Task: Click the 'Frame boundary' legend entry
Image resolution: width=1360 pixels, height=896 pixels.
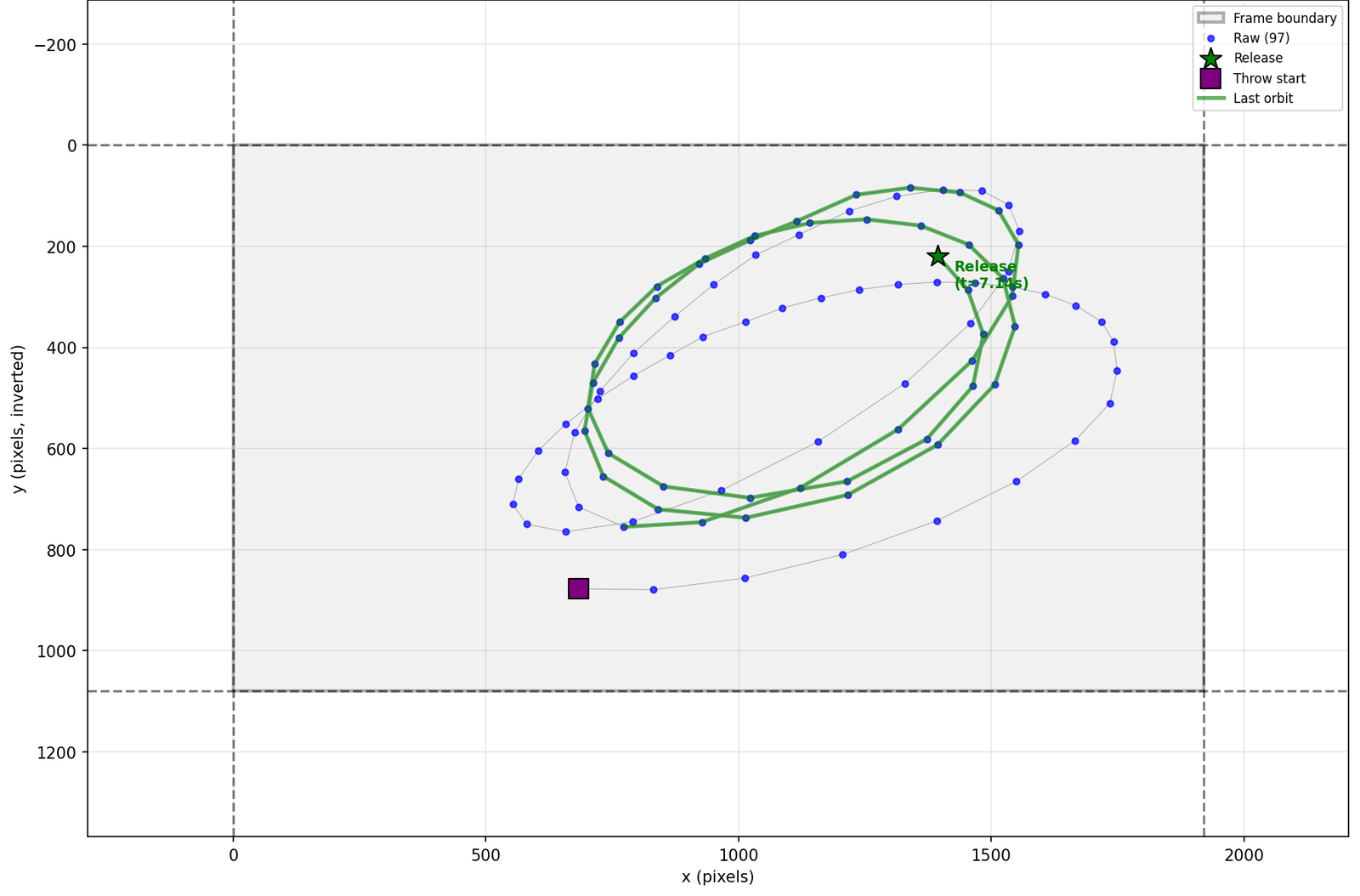Action: pos(1266,18)
